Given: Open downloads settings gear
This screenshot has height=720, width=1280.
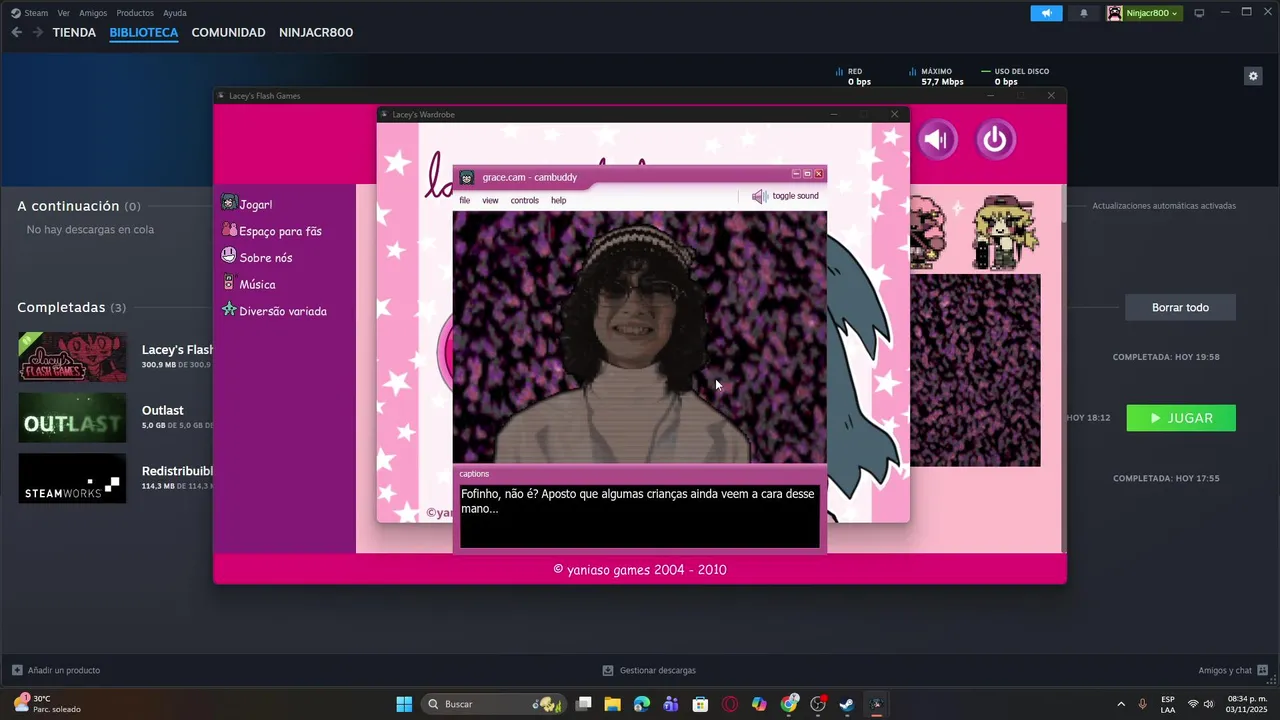Looking at the screenshot, I should [x=1253, y=76].
